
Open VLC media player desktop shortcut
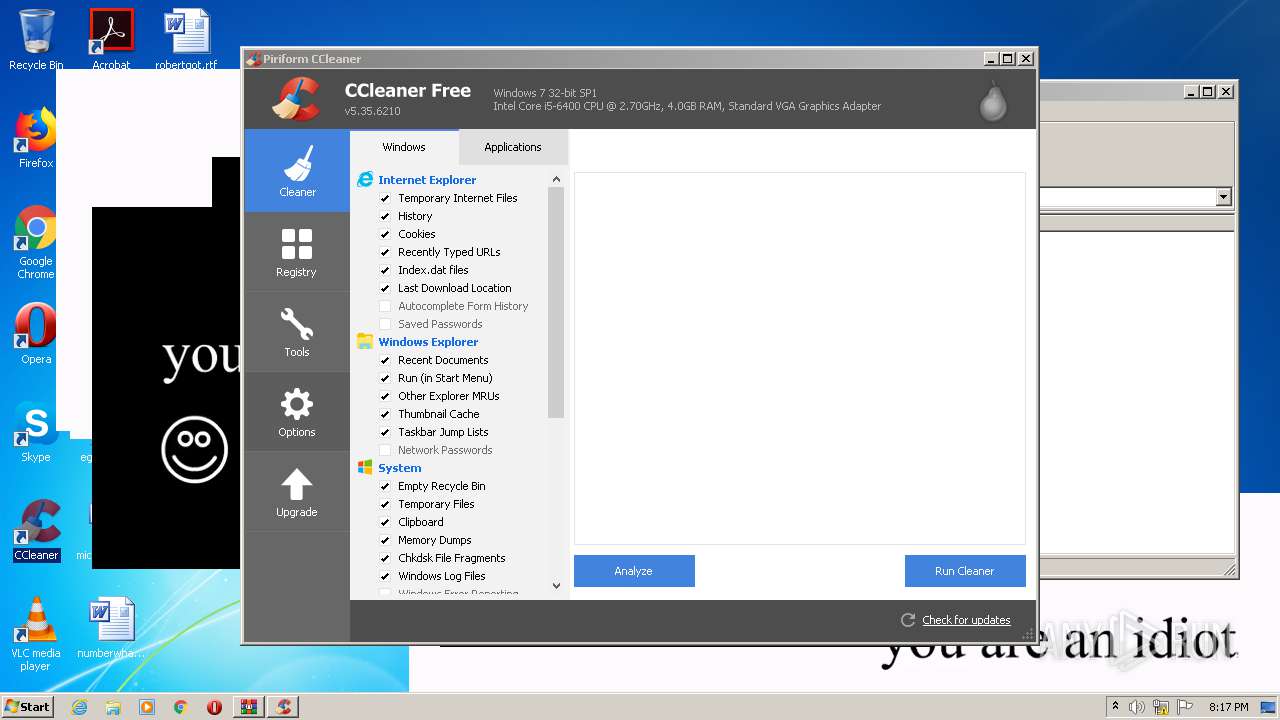tap(36, 634)
